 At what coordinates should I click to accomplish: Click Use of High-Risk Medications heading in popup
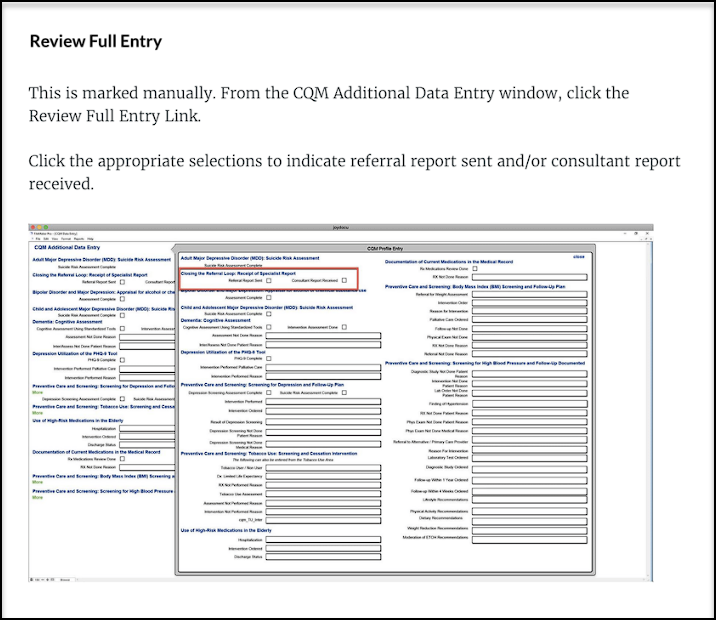[226, 531]
